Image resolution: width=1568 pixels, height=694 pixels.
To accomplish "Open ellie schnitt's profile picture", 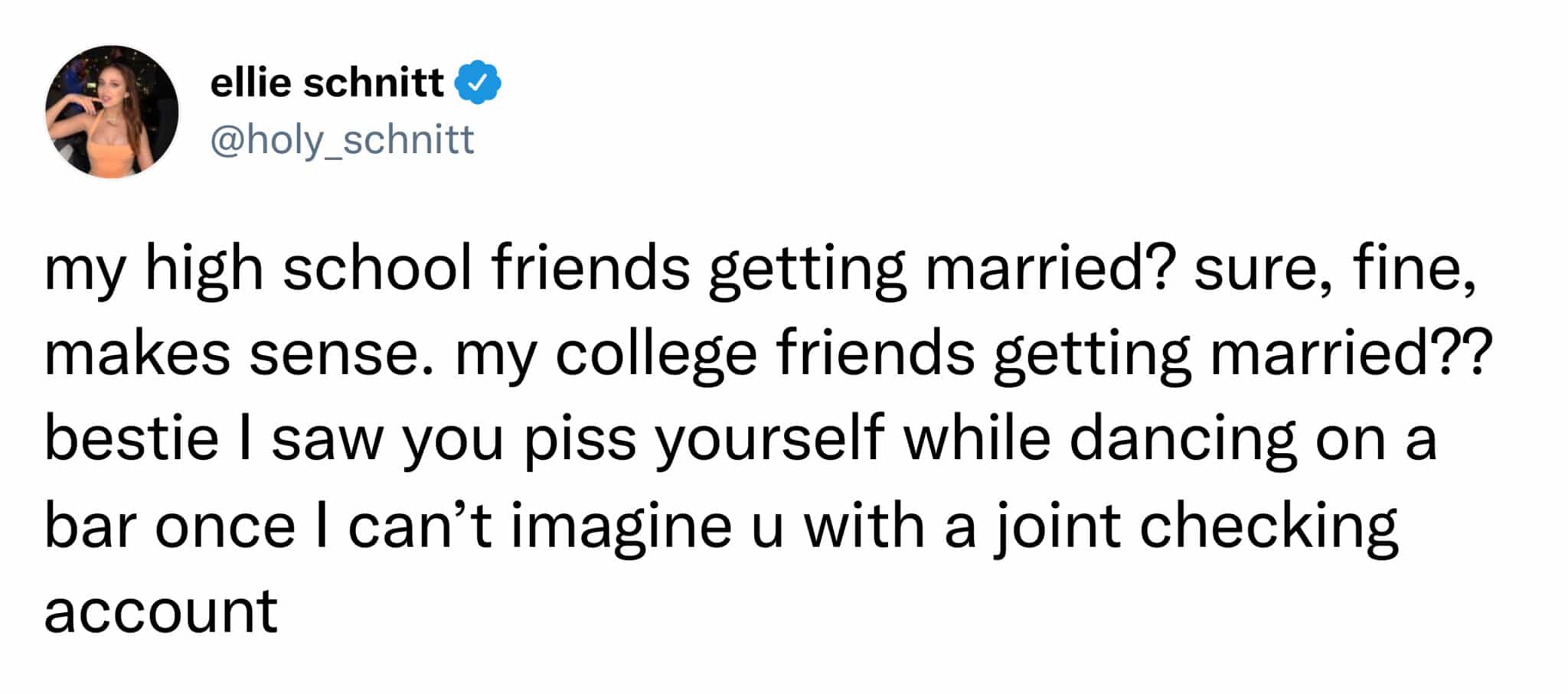I will (x=112, y=112).
